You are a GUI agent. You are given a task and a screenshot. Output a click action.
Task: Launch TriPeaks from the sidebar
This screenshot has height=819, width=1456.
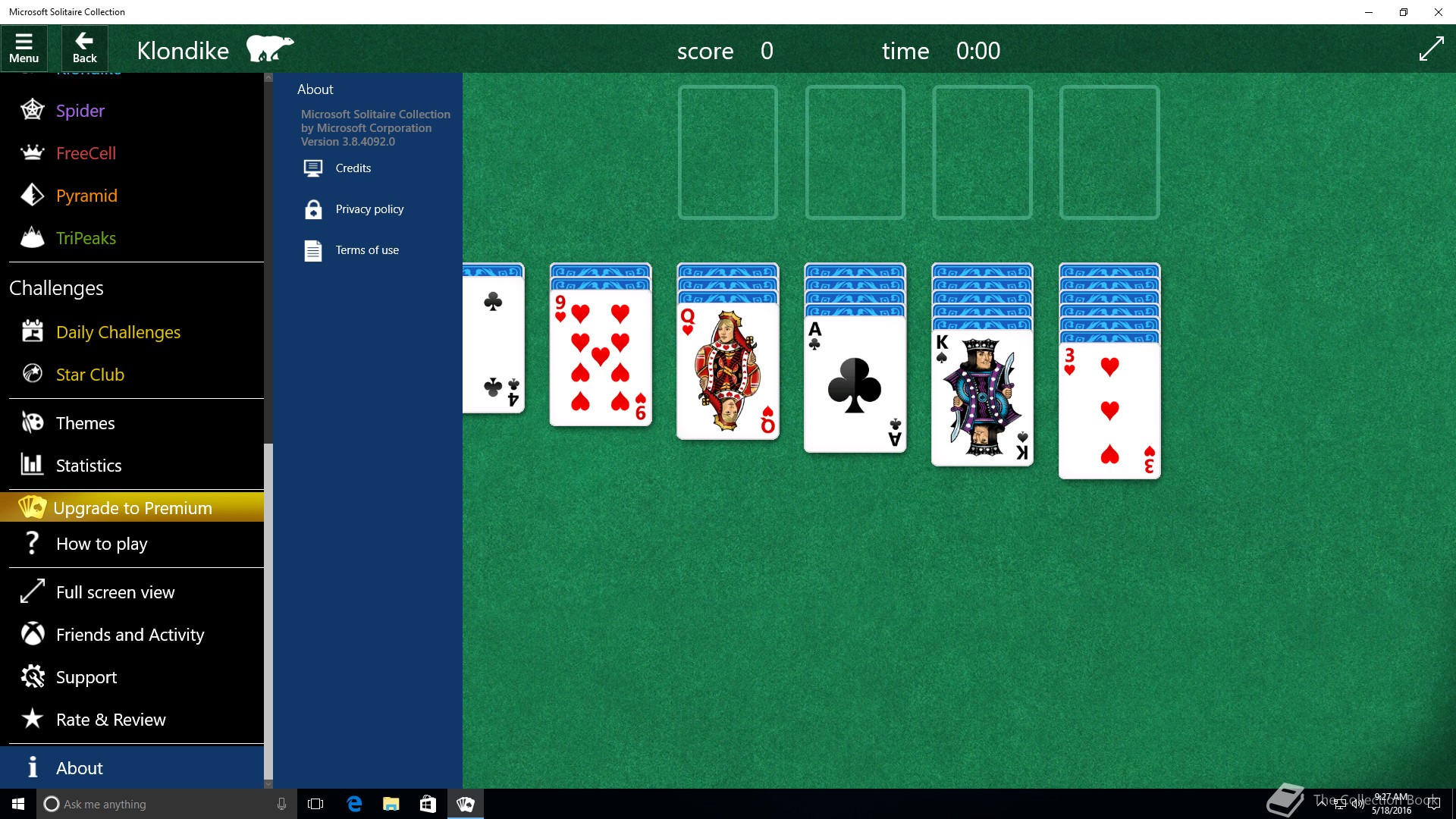click(x=86, y=238)
